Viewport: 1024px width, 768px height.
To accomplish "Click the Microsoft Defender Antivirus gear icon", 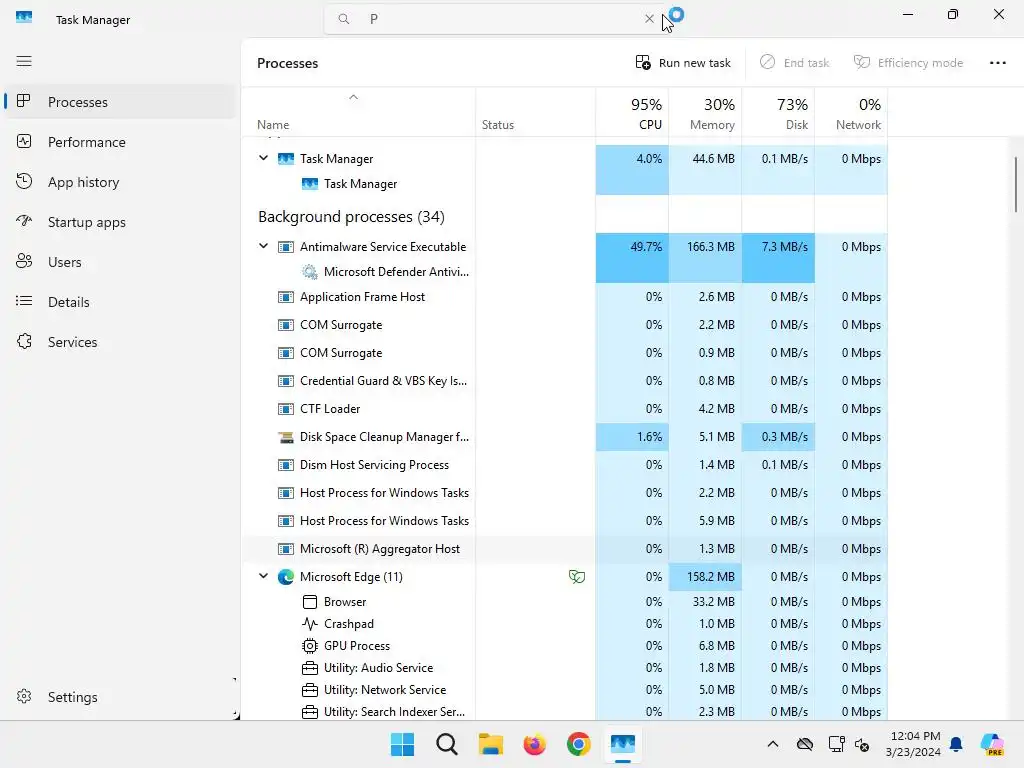I will (x=310, y=272).
